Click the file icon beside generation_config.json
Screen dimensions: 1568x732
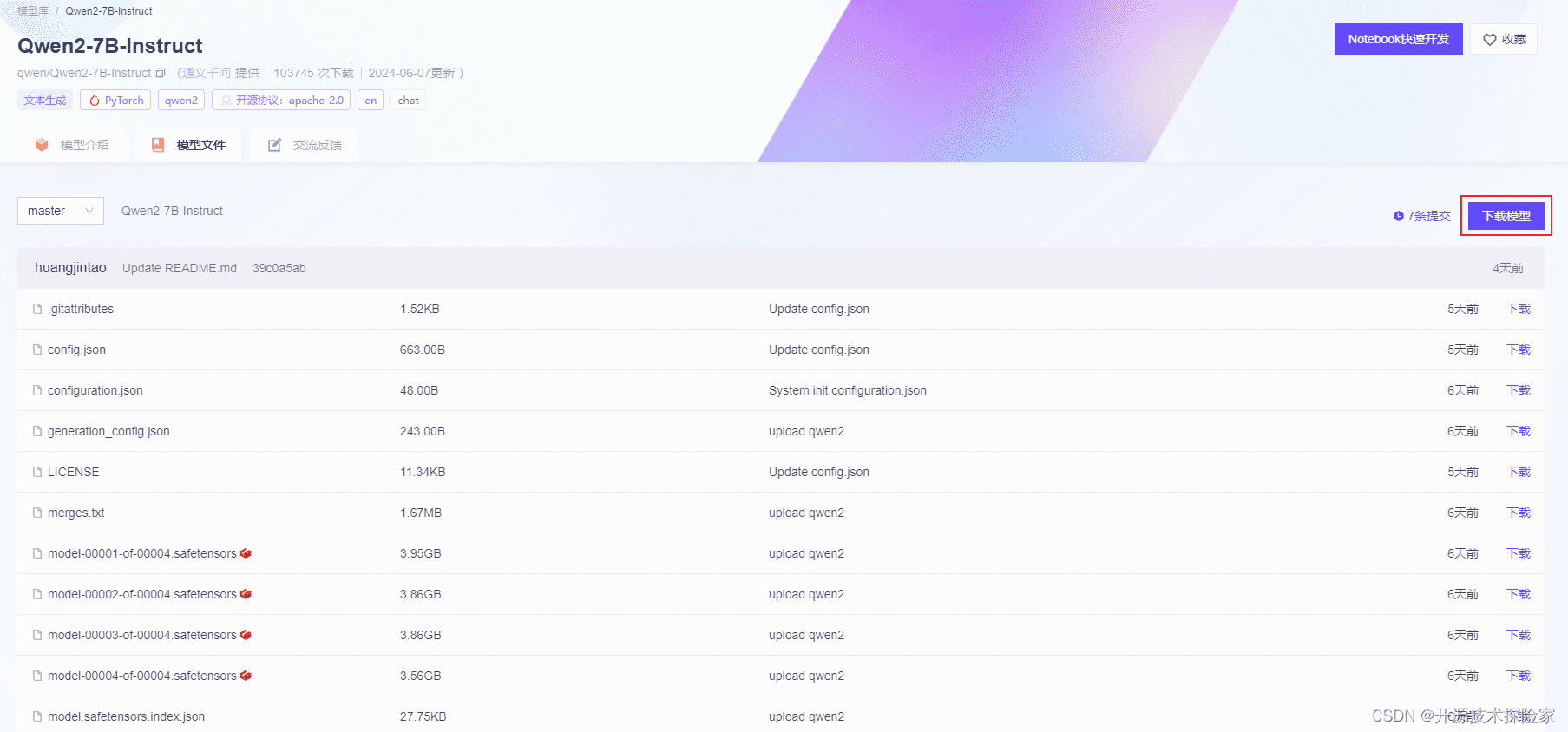tap(37, 431)
